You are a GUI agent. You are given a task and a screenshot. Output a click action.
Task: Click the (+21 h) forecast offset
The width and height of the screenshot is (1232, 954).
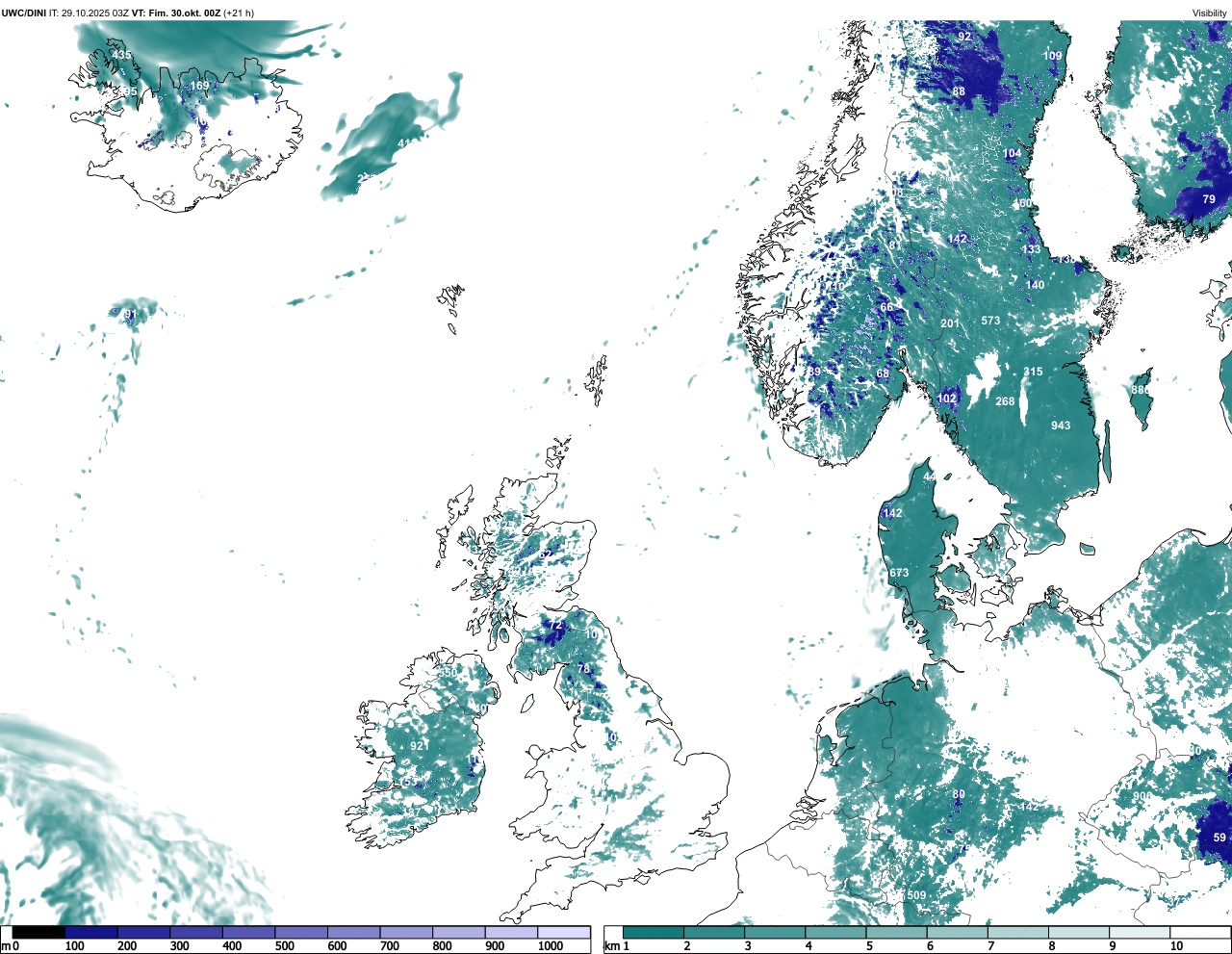(x=239, y=13)
